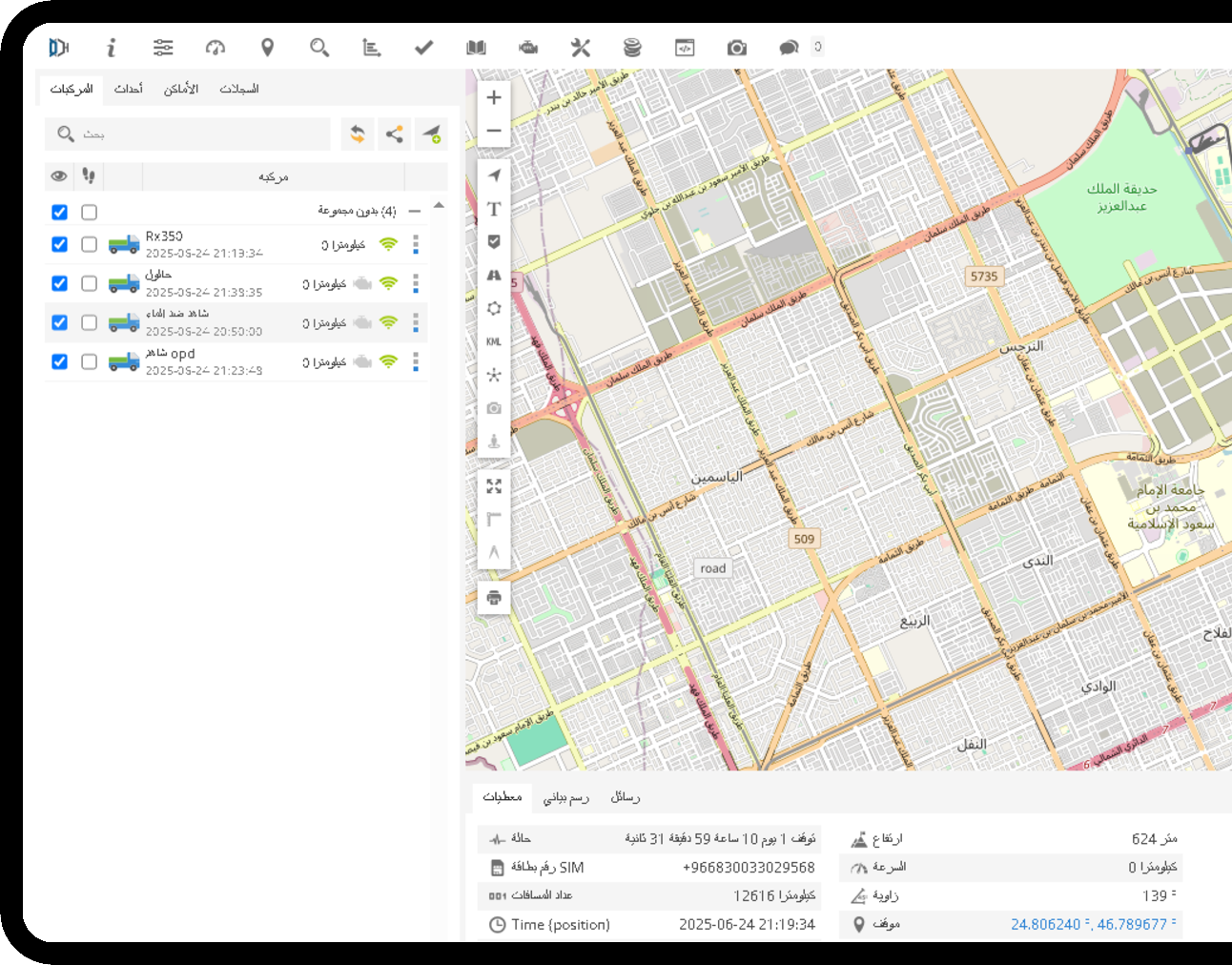Click the reload vehicles button
Viewport: 1232px width, 965px height.
358,134
